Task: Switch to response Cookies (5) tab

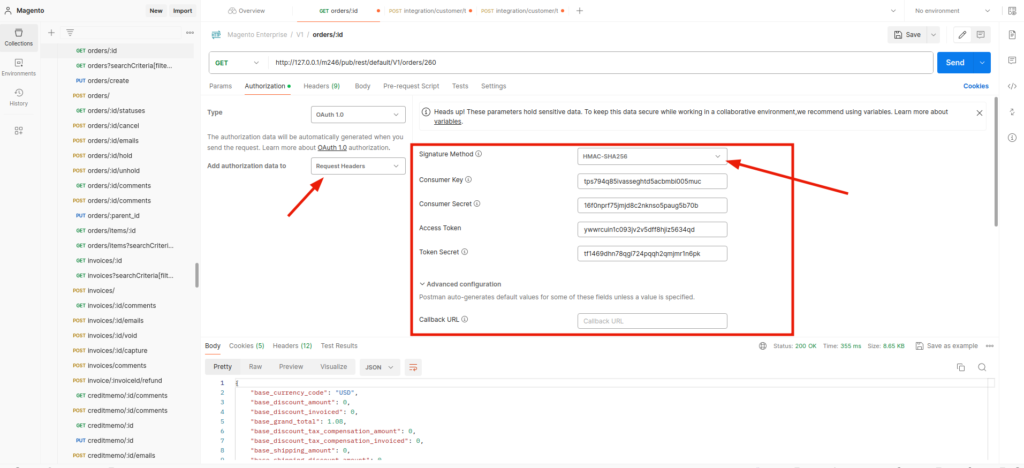Action: [246, 345]
